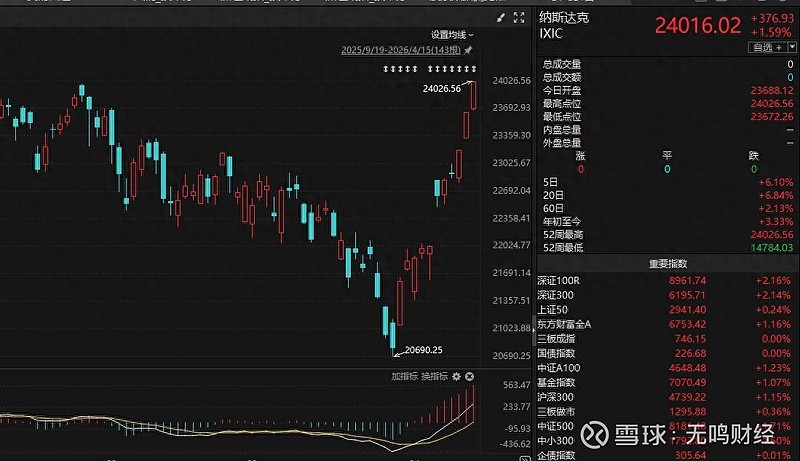Click the +2.14% change for 深证300
The image size is (800, 461).
tap(773, 295)
